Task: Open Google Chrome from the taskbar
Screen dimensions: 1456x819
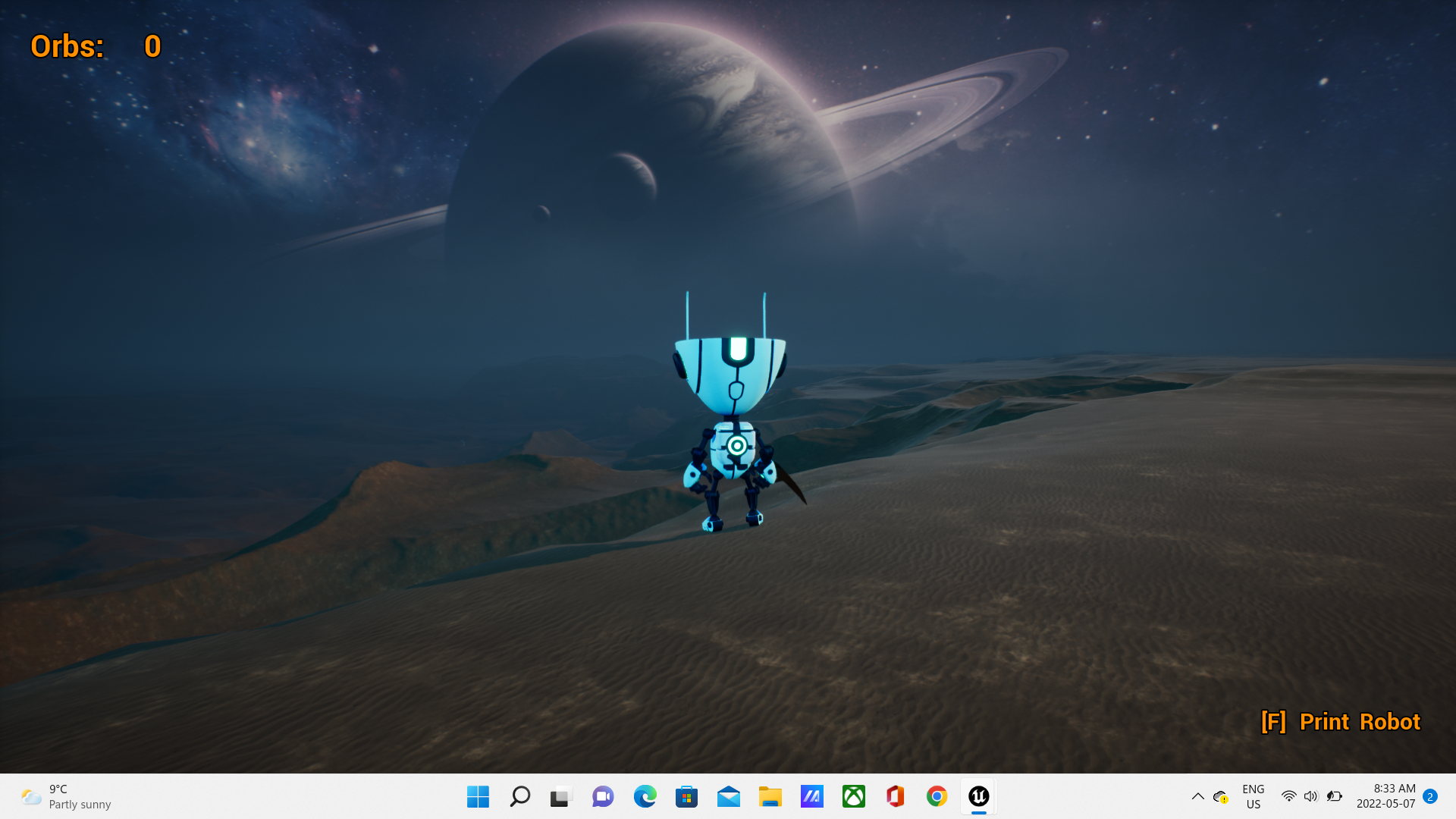Action: point(937,796)
